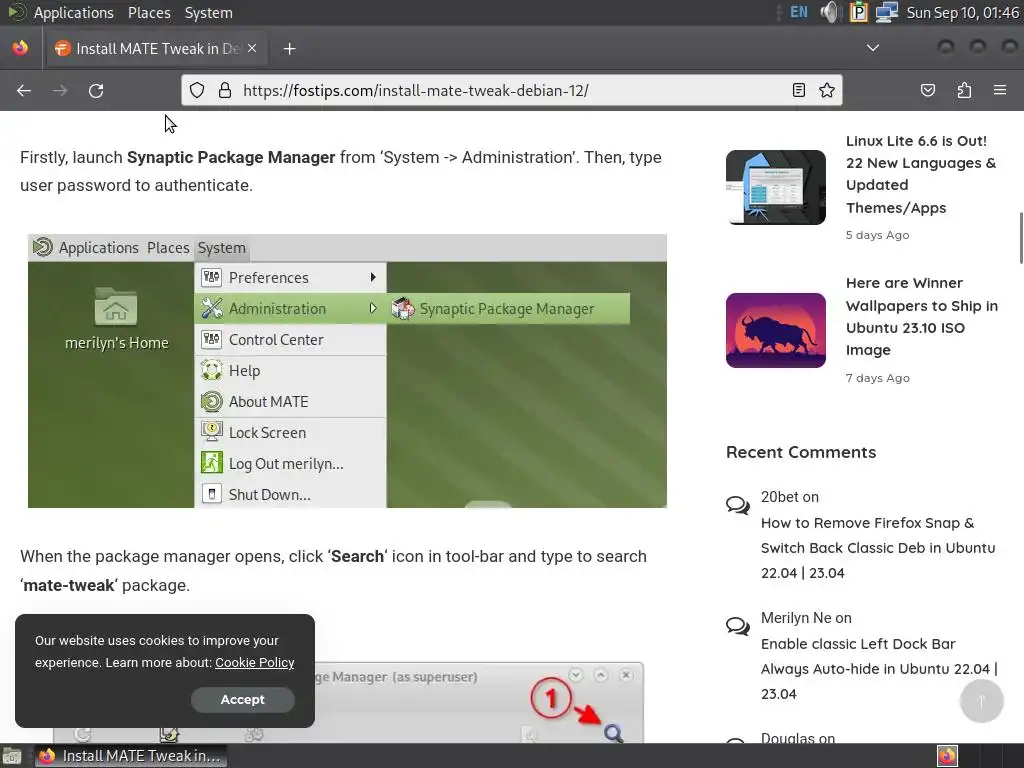Click Firefox icon at bottom-right panel

(x=947, y=756)
